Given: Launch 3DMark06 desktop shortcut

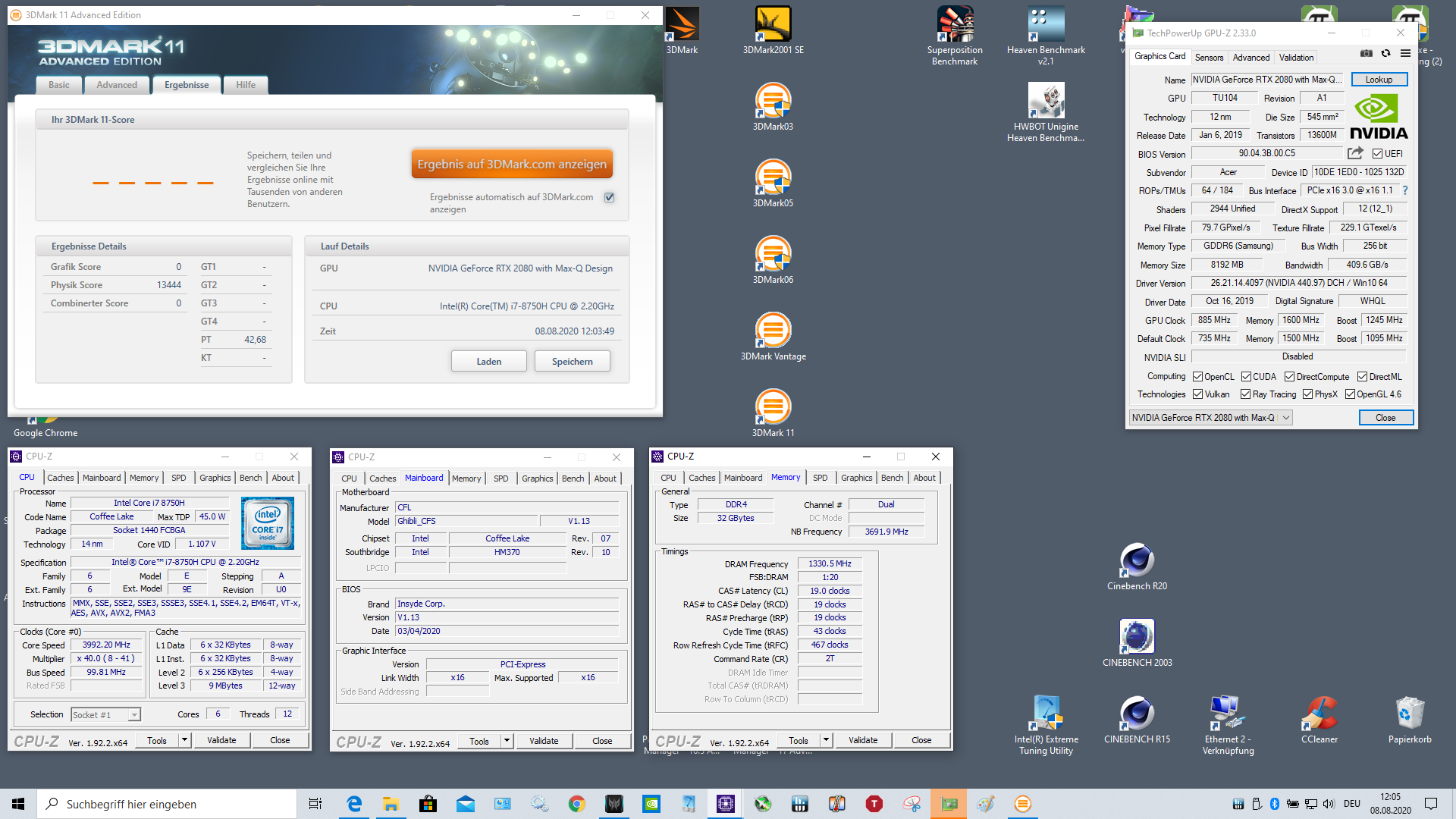Looking at the screenshot, I should click(773, 260).
